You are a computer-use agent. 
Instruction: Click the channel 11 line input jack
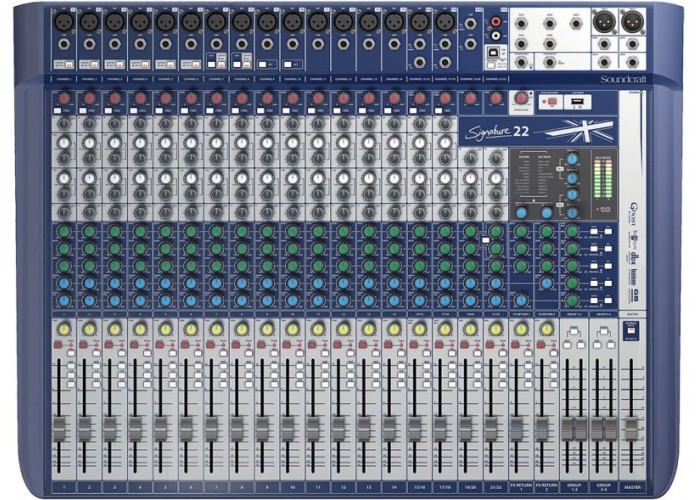318,44
